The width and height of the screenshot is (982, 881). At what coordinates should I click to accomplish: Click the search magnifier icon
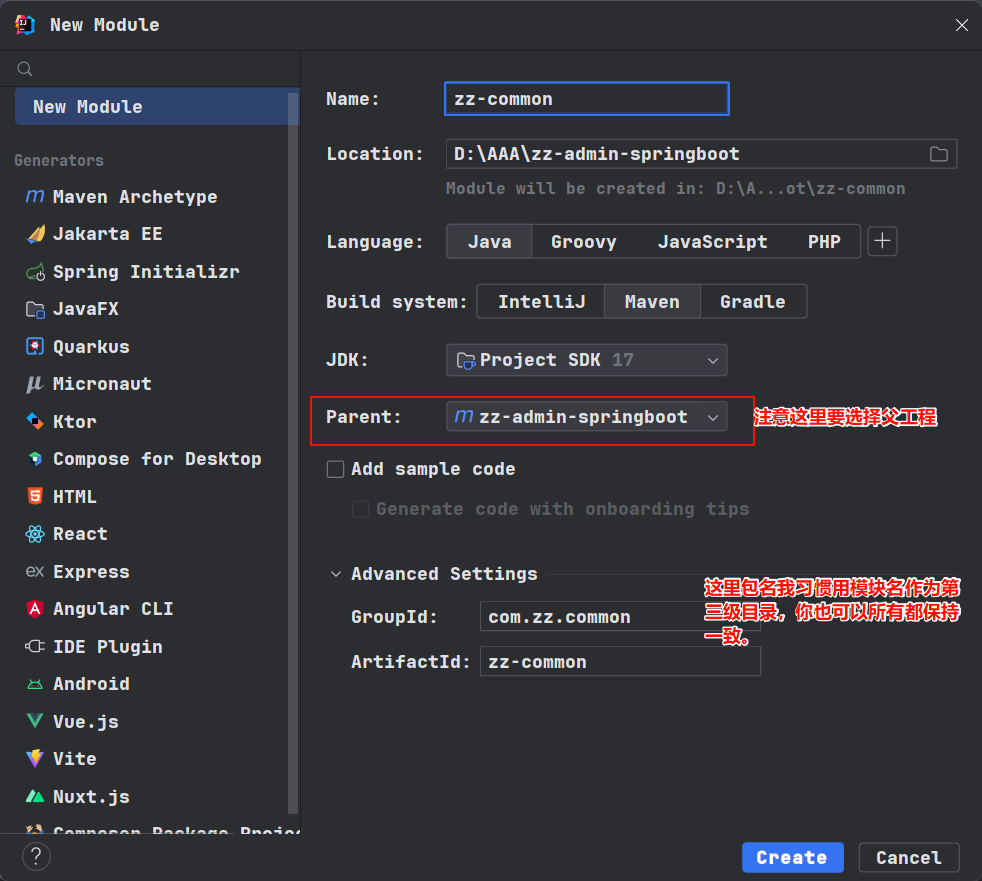tap(25, 69)
